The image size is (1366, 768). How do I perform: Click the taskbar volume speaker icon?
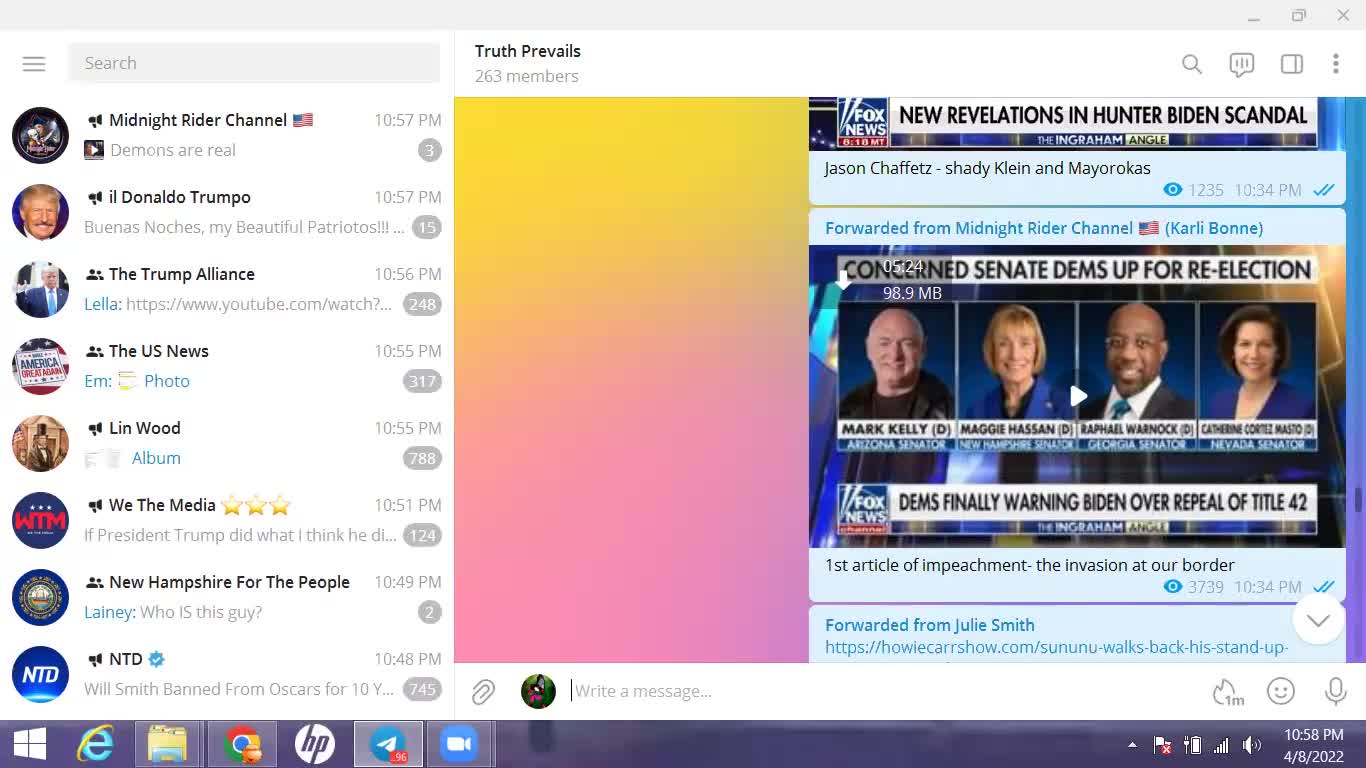(x=1251, y=745)
